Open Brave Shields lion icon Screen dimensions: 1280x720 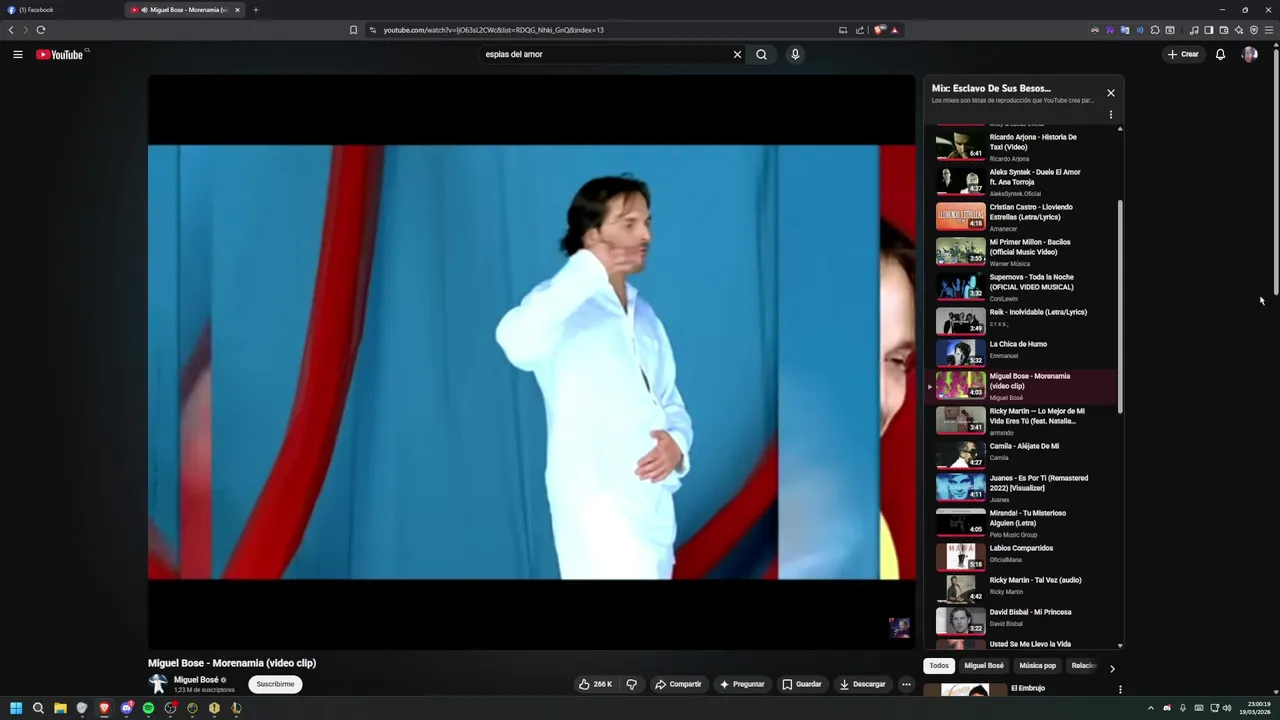click(x=879, y=30)
